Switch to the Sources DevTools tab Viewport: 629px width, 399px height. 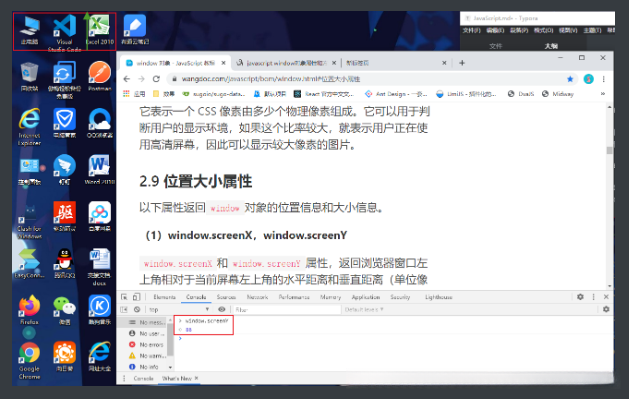[226, 297]
